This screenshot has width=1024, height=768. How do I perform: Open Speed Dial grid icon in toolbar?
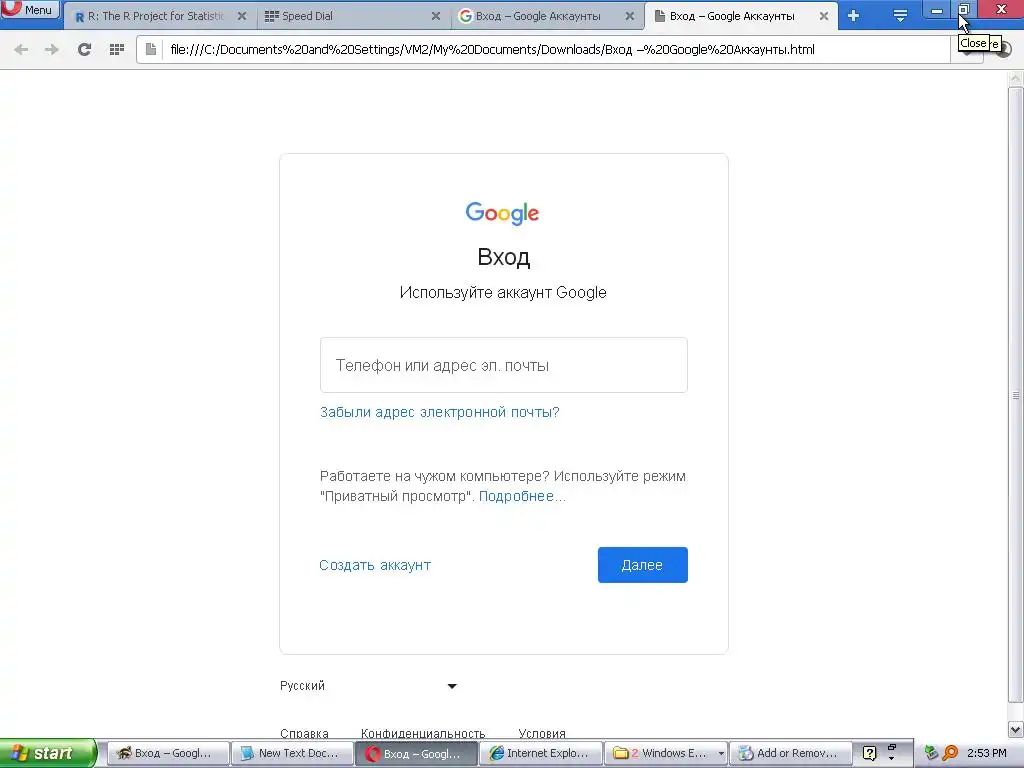coord(117,49)
